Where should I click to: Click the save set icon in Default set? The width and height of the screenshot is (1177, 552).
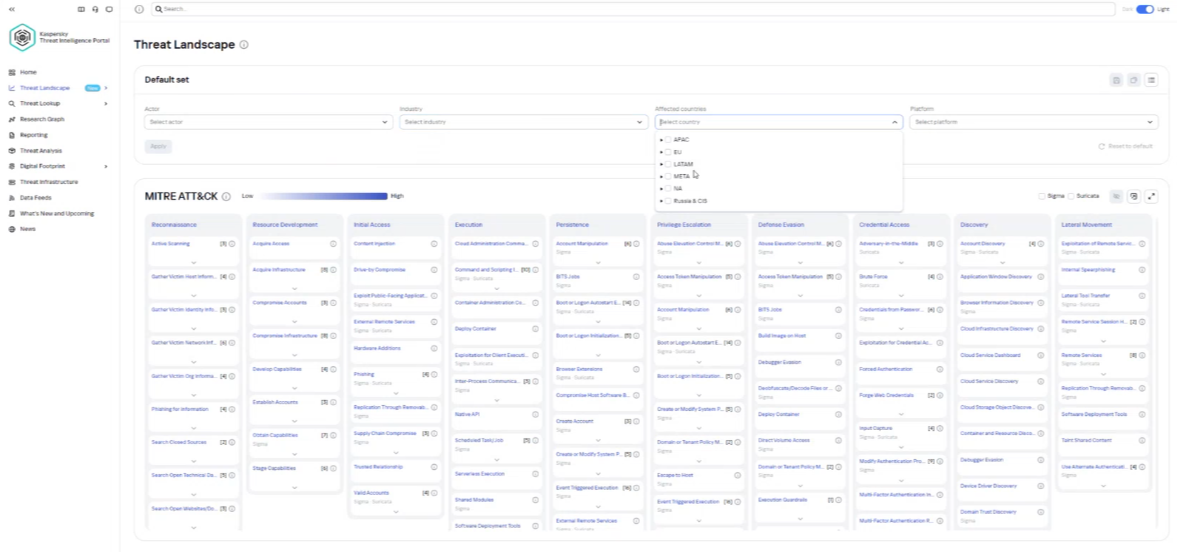1116,80
